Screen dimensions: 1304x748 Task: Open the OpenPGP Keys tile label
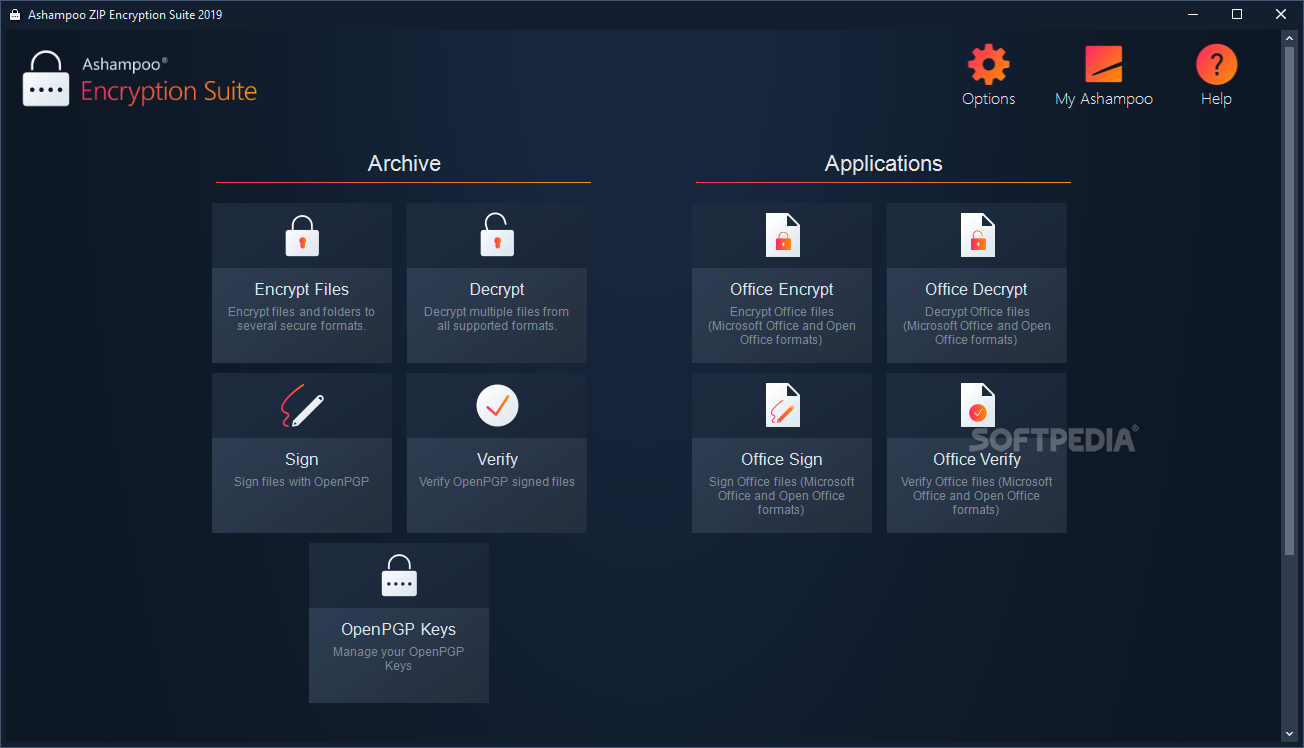[399, 629]
